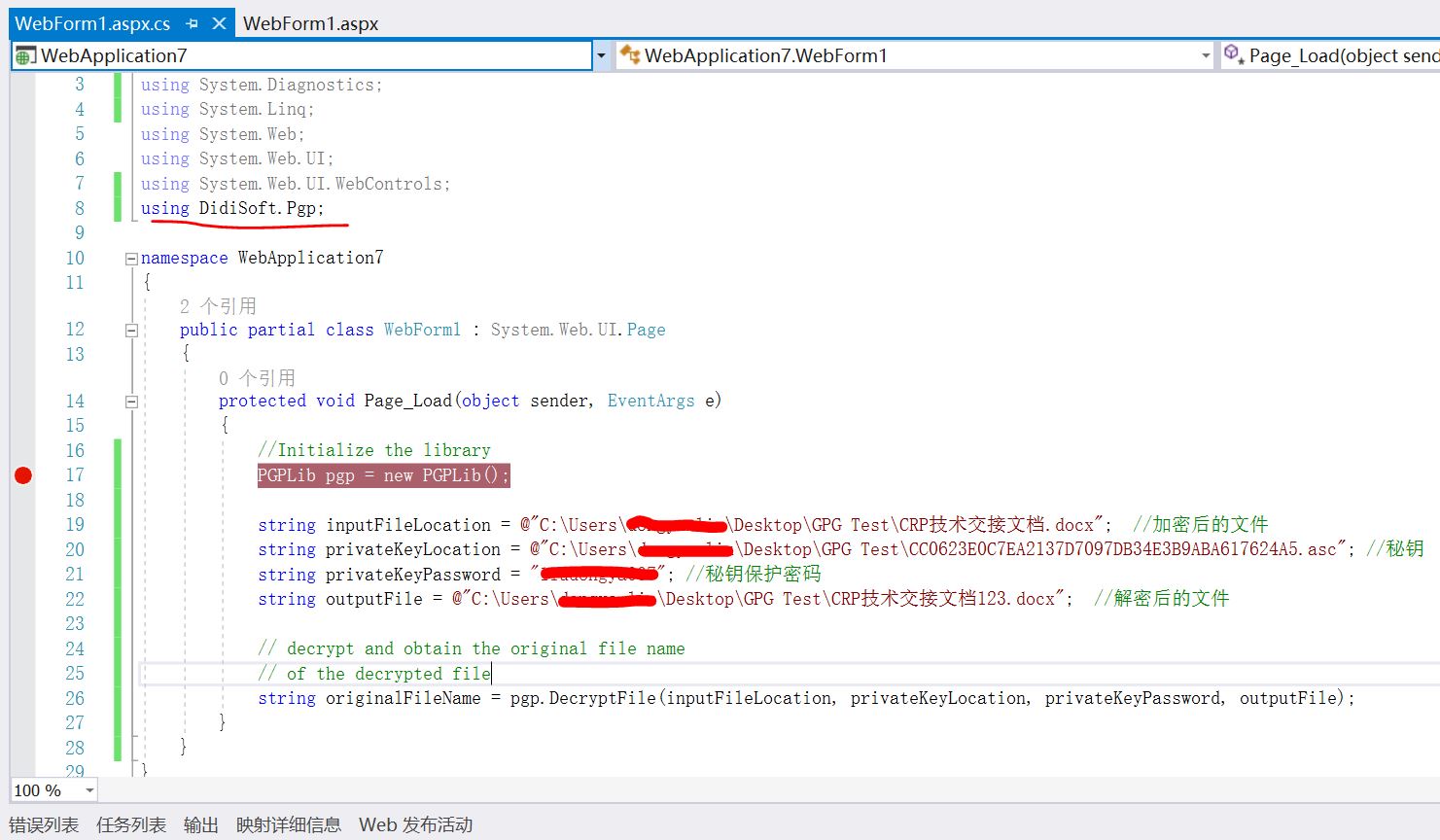Open the 错误列表 panel from the status bar
This screenshot has height=840, width=1440.
click(x=44, y=824)
